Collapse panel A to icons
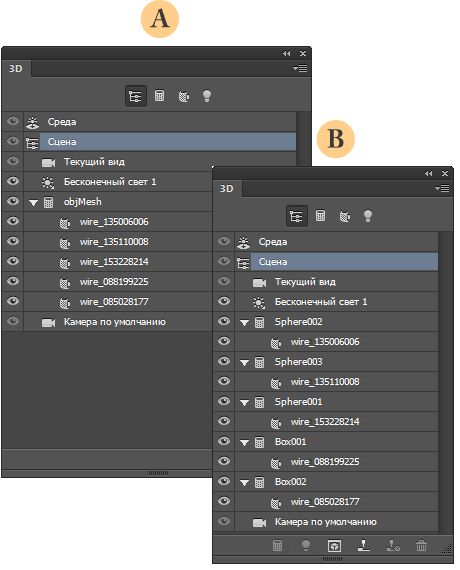Image resolution: width=460 pixels, height=570 pixels. pyautogui.click(x=287, y=53)
